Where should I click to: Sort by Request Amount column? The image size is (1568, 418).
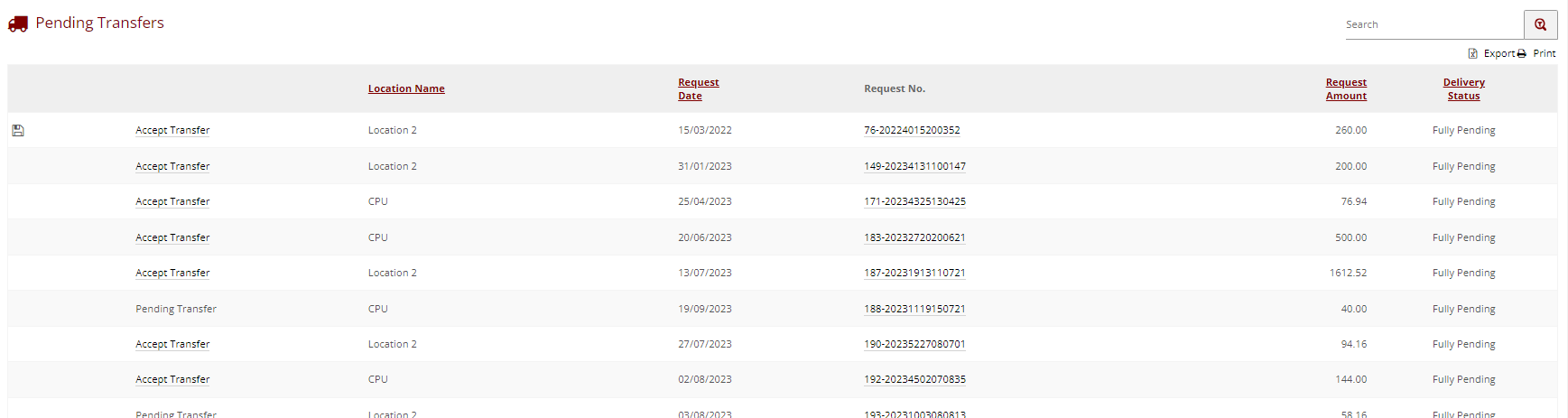click(1346, 88)
